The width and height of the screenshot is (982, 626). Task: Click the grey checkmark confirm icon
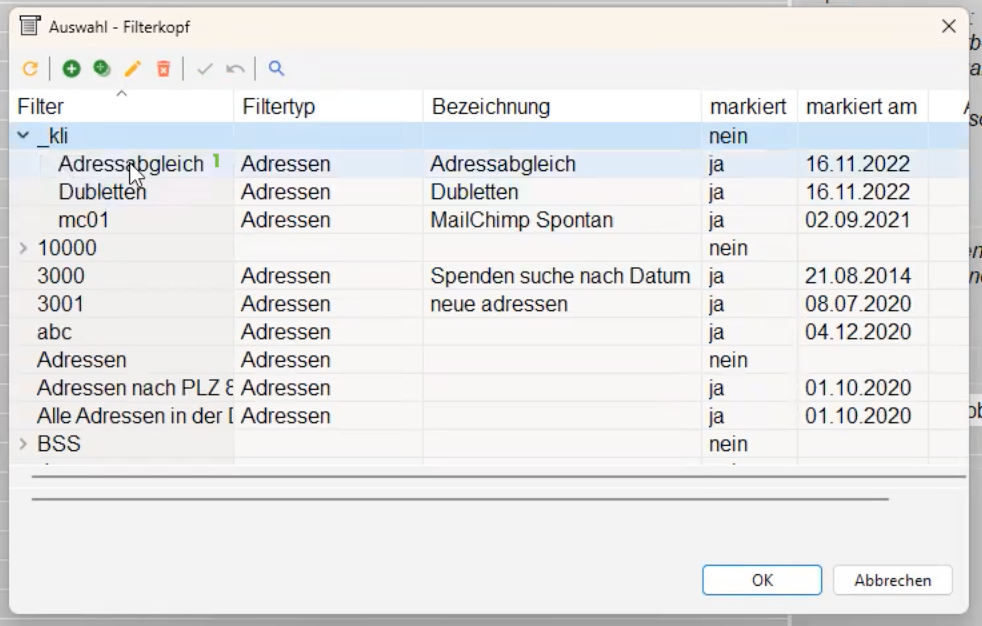[205, 69]
